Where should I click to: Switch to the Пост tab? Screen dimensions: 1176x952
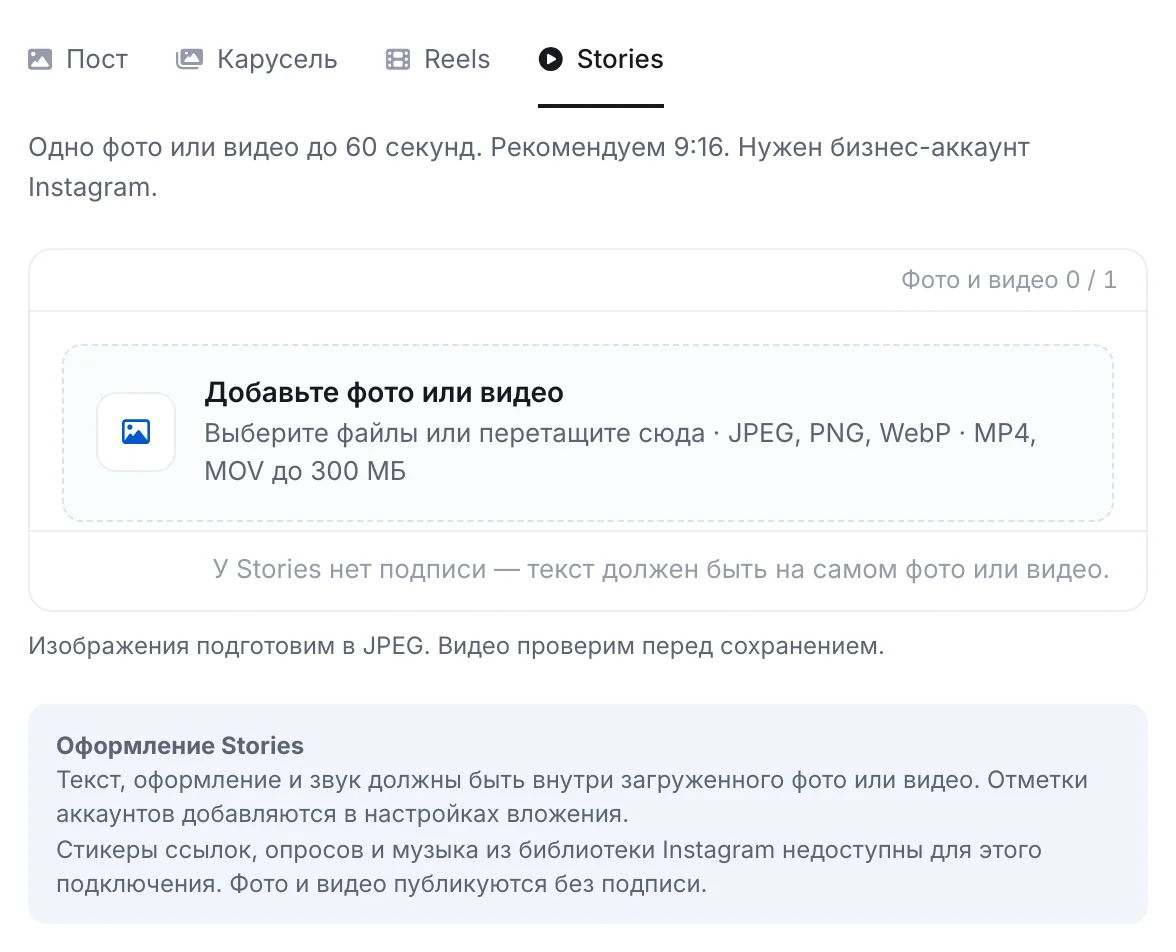(78, 59)
